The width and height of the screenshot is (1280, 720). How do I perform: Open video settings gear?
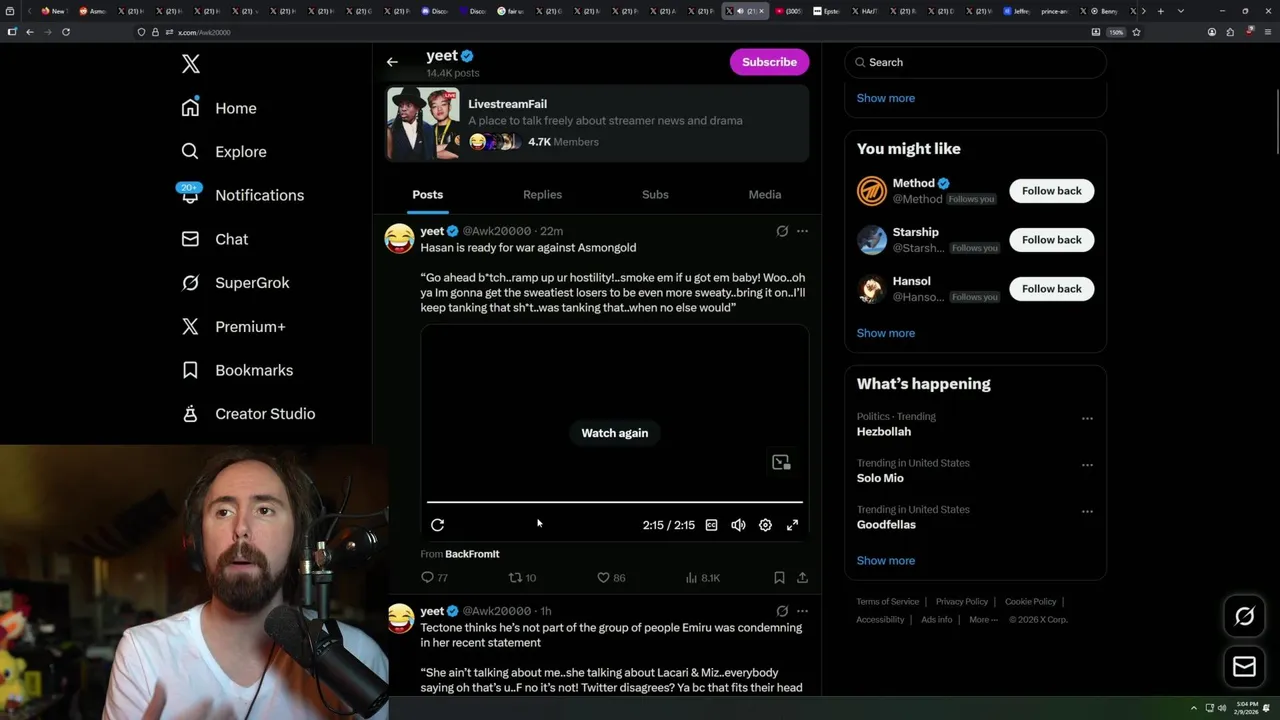765,525
